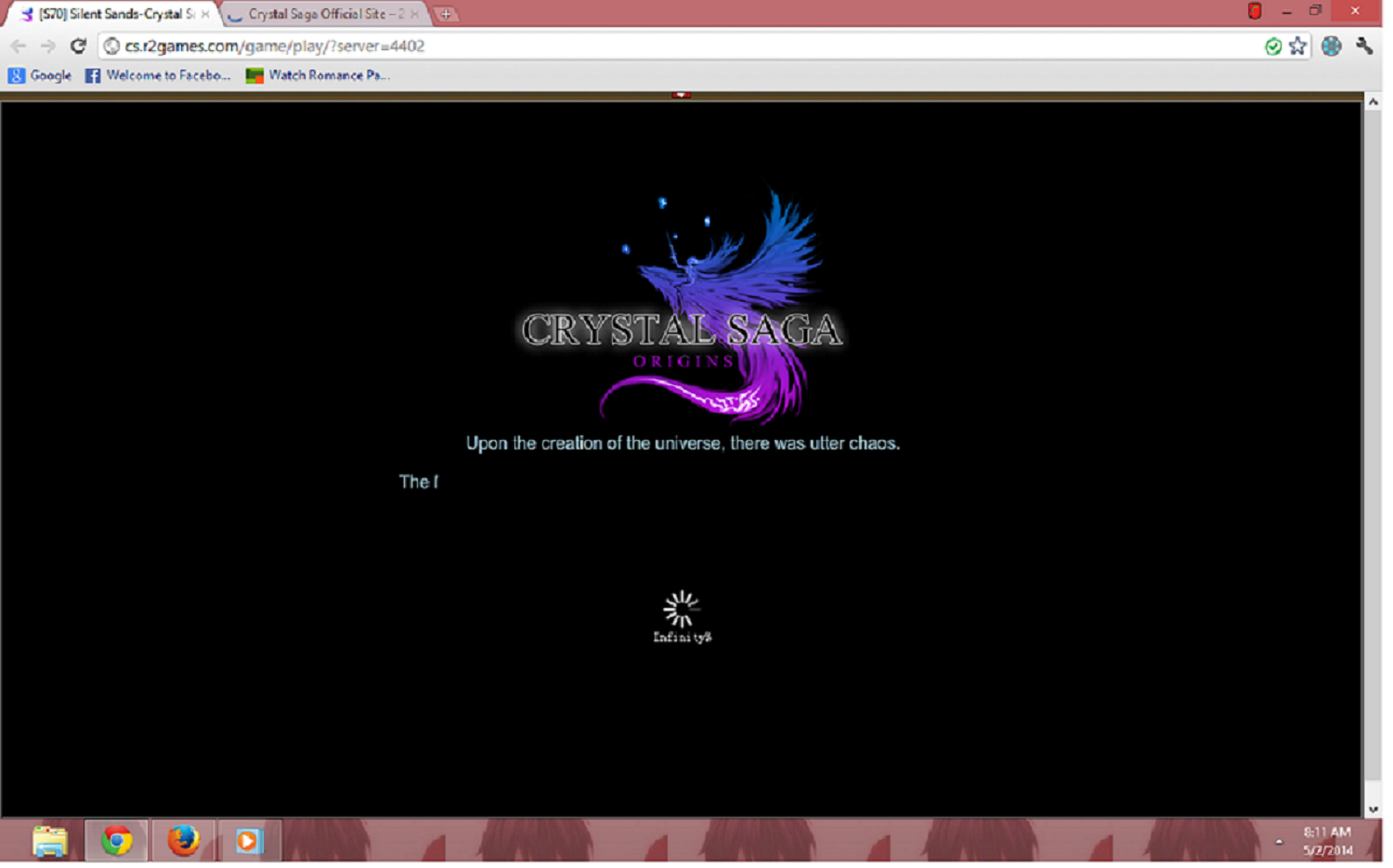The width and height of the screenshot is (1393, 868).
Task: Click the address bar URL field
Action: point(650,45)
